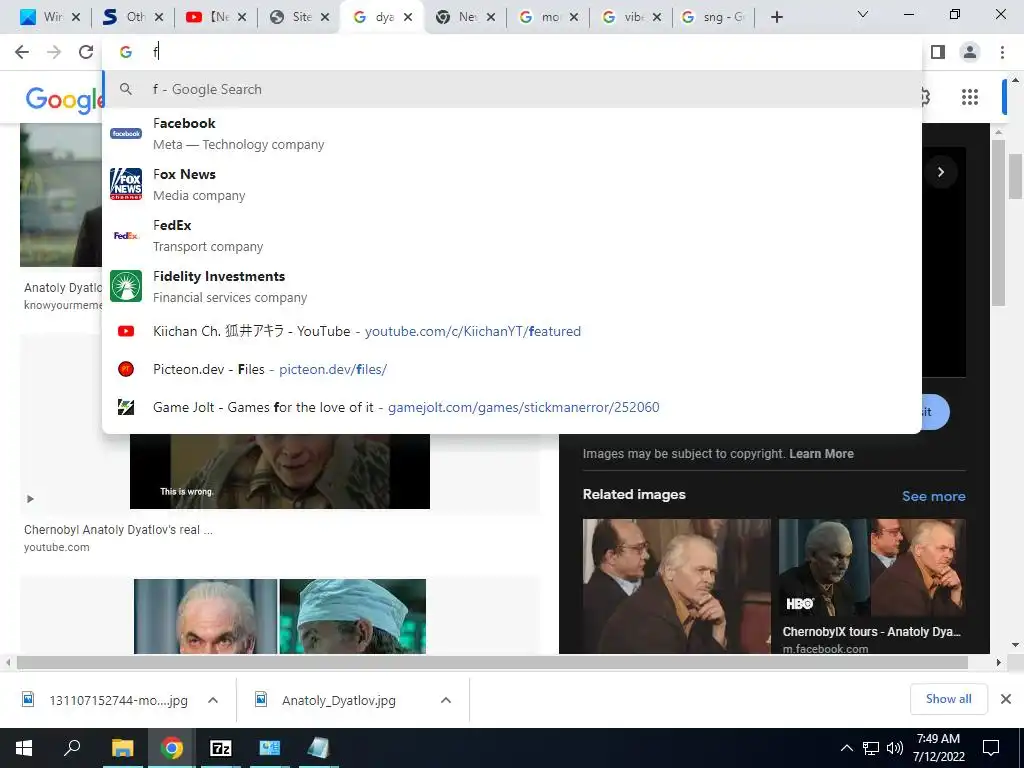Screen dimensions: 1024x768
Task: Open File Explorer from taskbar
Action: point(122,748)
